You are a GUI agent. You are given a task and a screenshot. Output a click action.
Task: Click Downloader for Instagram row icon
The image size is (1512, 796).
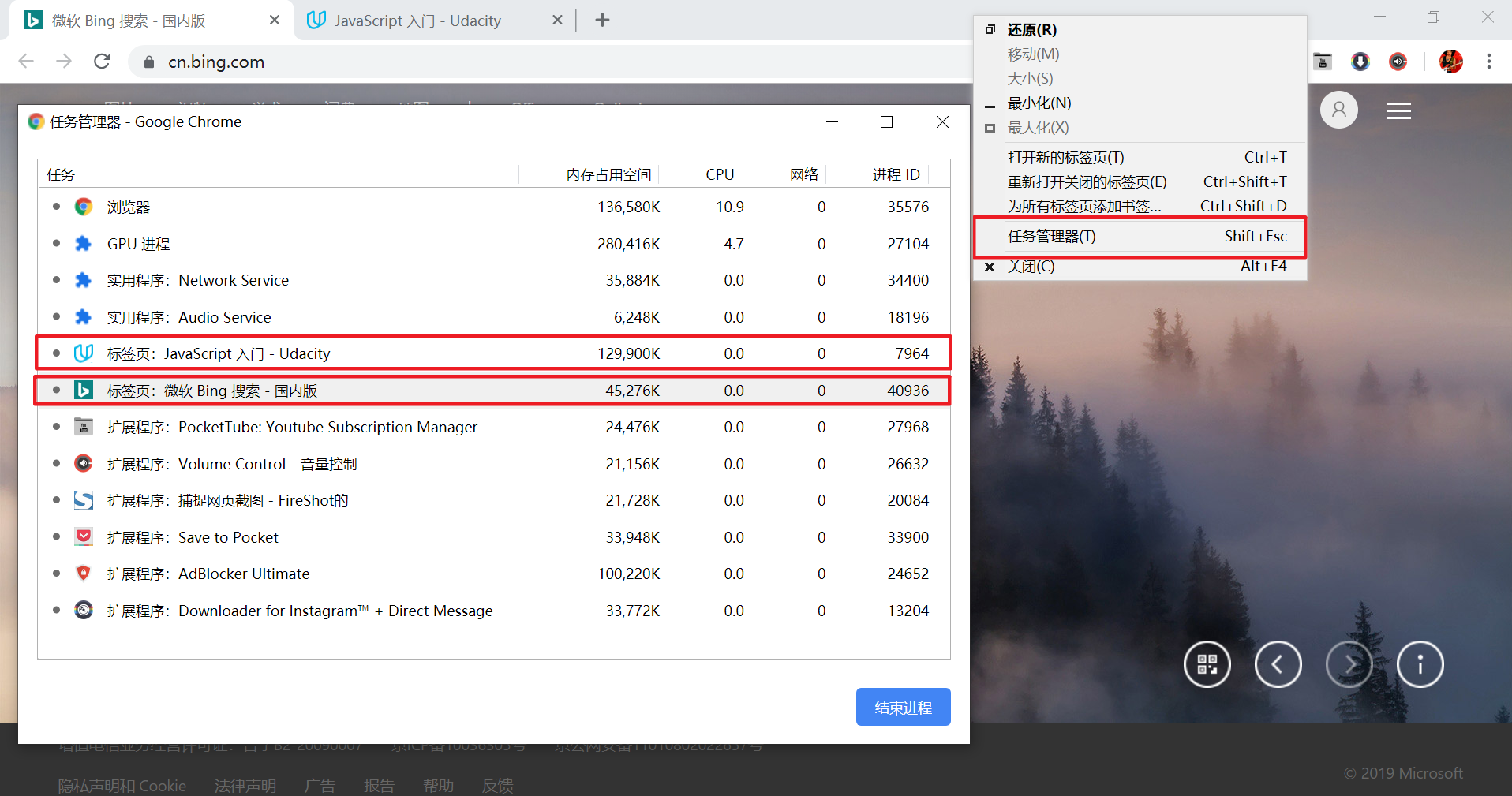[84, 611]
